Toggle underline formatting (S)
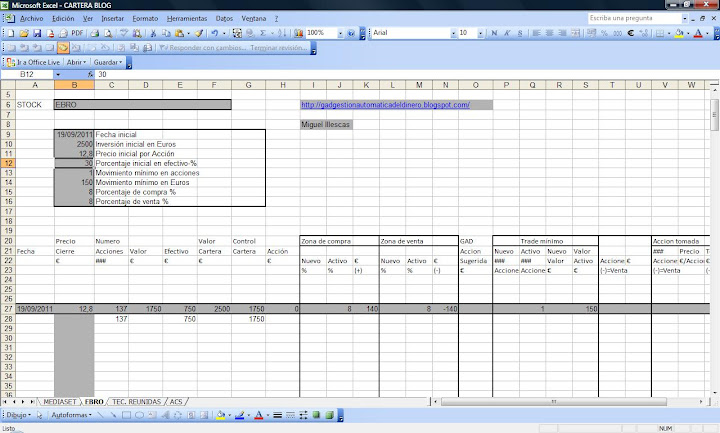 pos(520,33)
